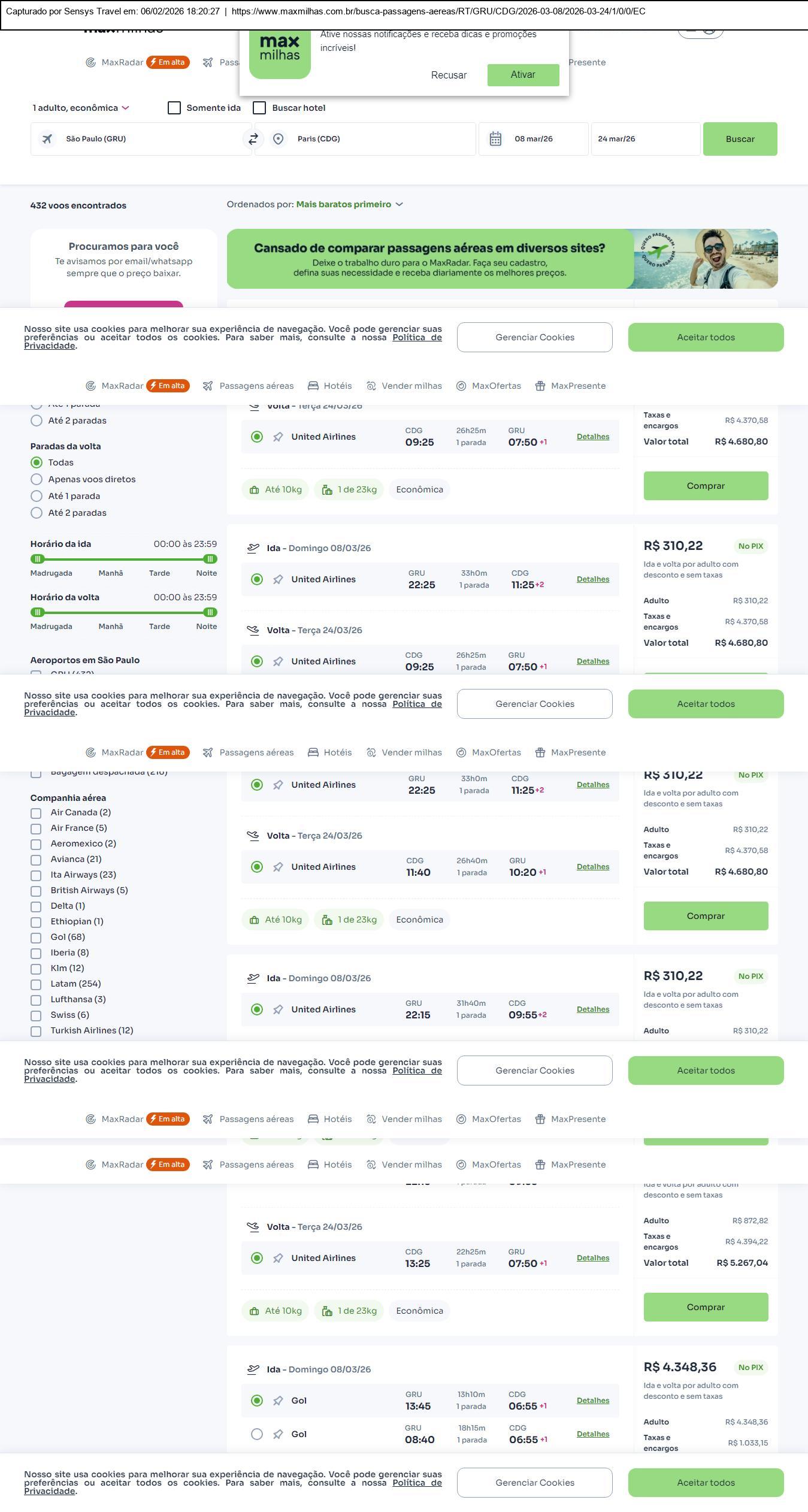Image resolution: width=808 pixels, height=1512 pixels.
Task: Click the pin icon on the Gol 13:45 flight
Action: coord(278,1401)
